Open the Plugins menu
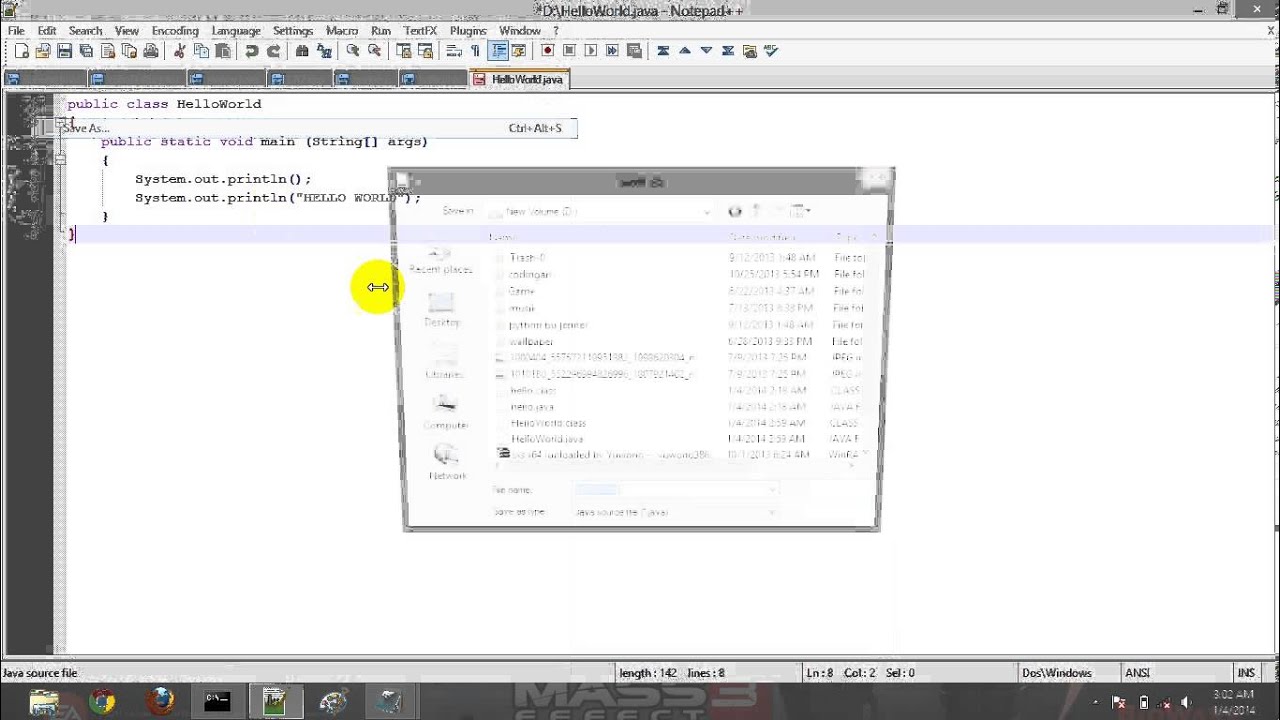The height and width of the screenshot is (720, 1280). pyautogui.click(x=468, y=31)
